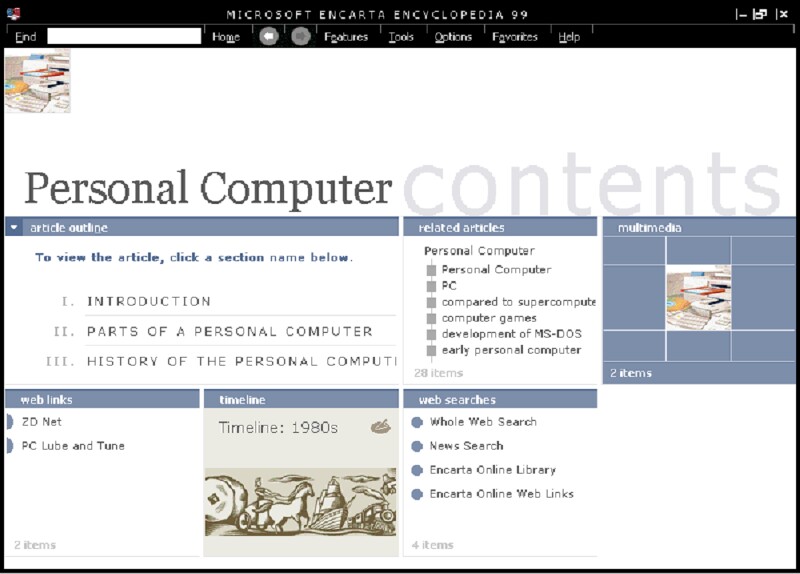Open the Features menu

point(346,37)
